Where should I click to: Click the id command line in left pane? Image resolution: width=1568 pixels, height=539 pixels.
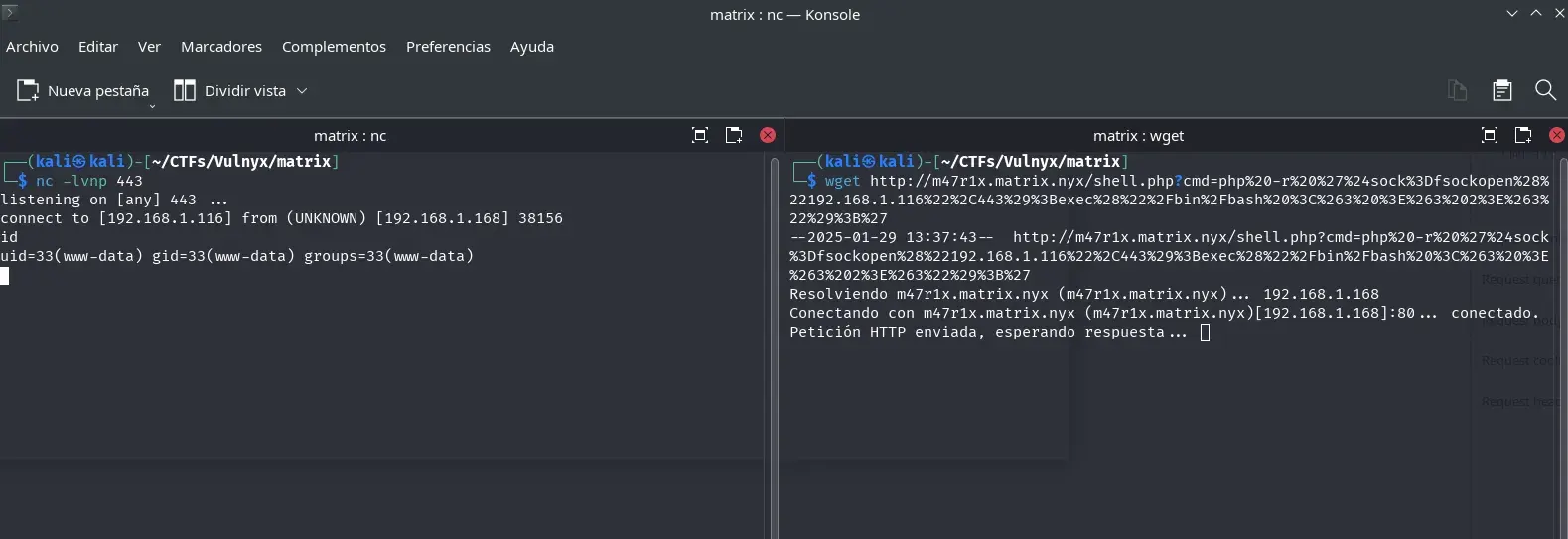coord(9,237)
